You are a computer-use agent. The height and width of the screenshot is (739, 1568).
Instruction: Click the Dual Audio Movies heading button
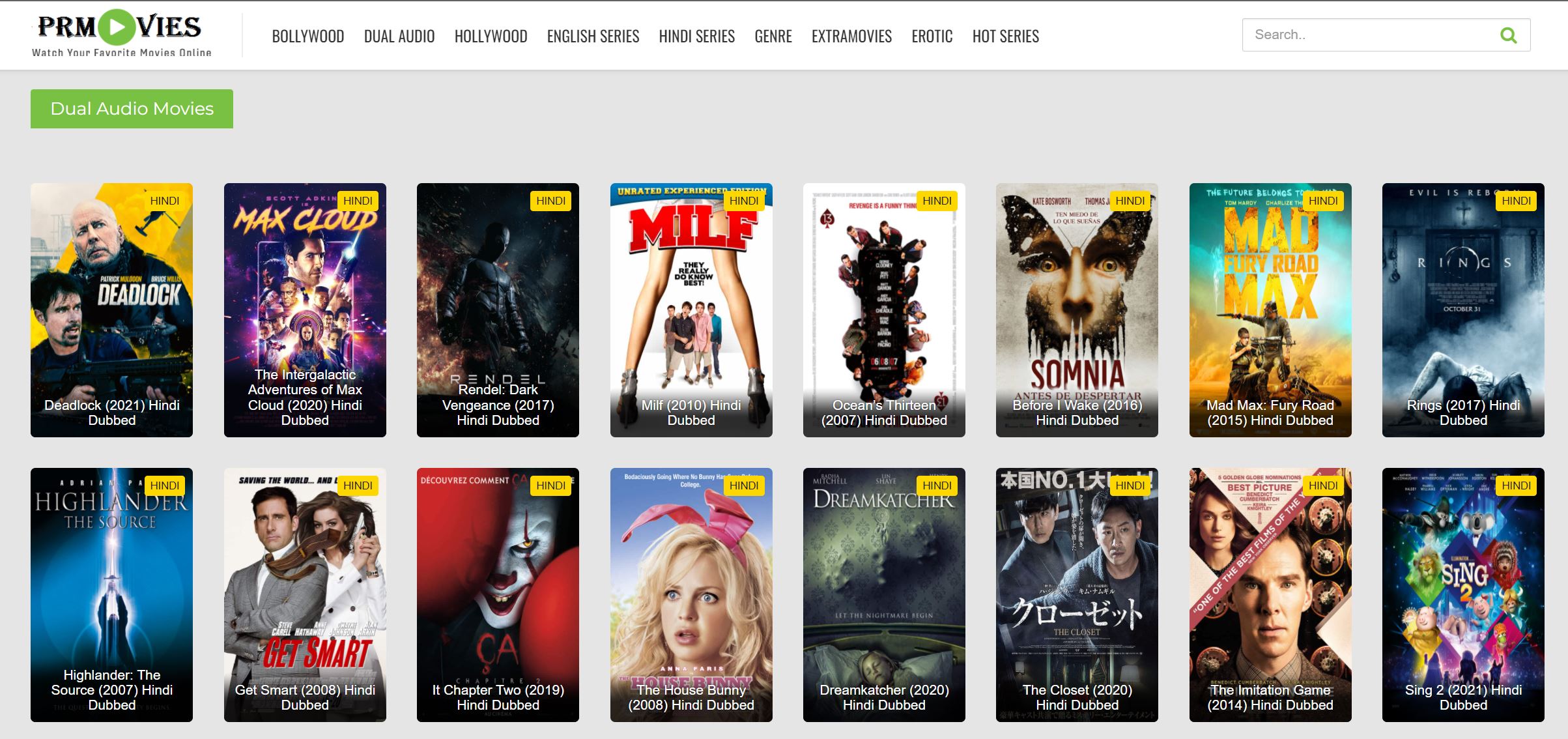[x=132, y=109]
